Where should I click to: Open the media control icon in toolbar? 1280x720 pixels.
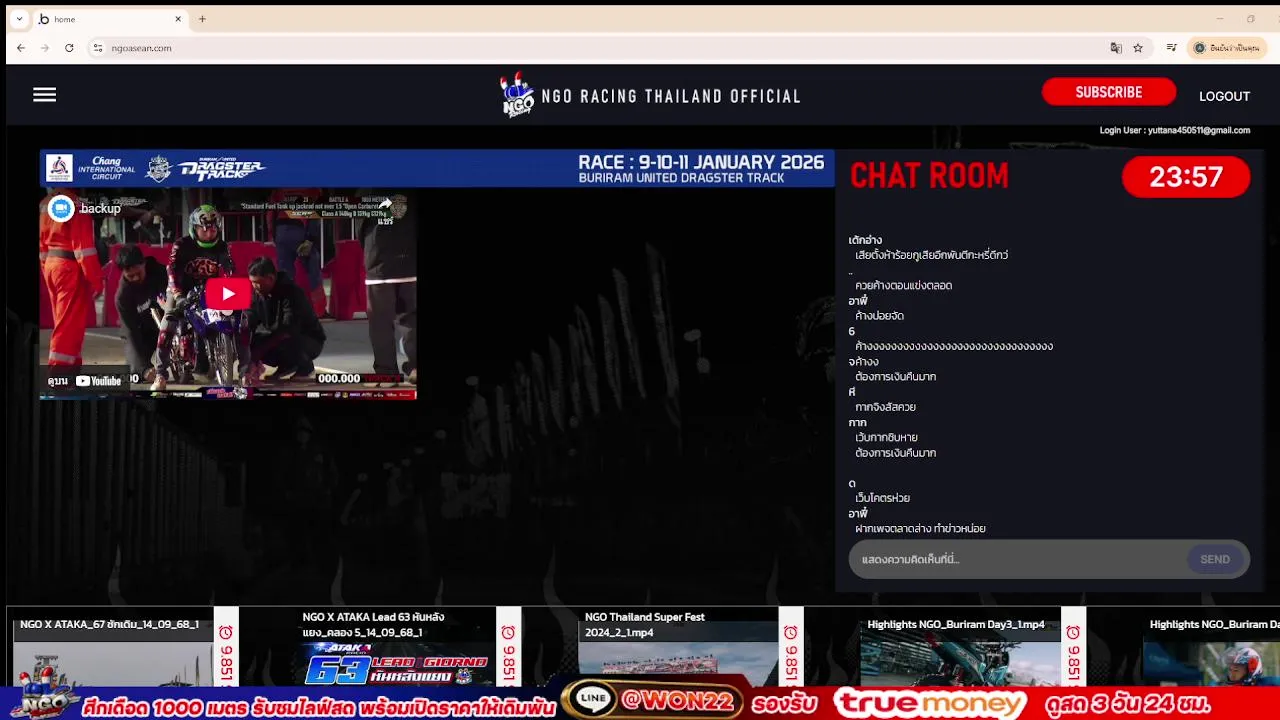1172,48
